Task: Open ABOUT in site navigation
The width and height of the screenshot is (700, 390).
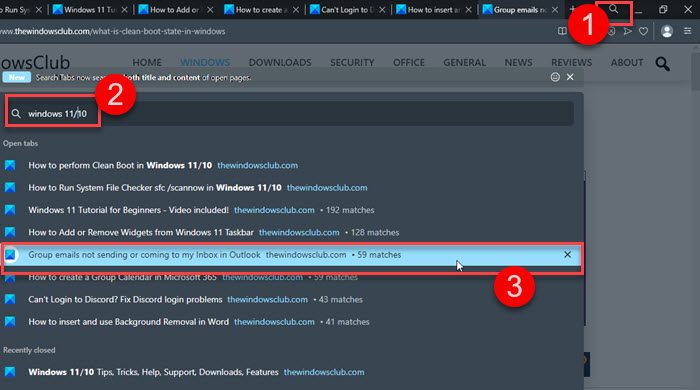Action: 627,62
